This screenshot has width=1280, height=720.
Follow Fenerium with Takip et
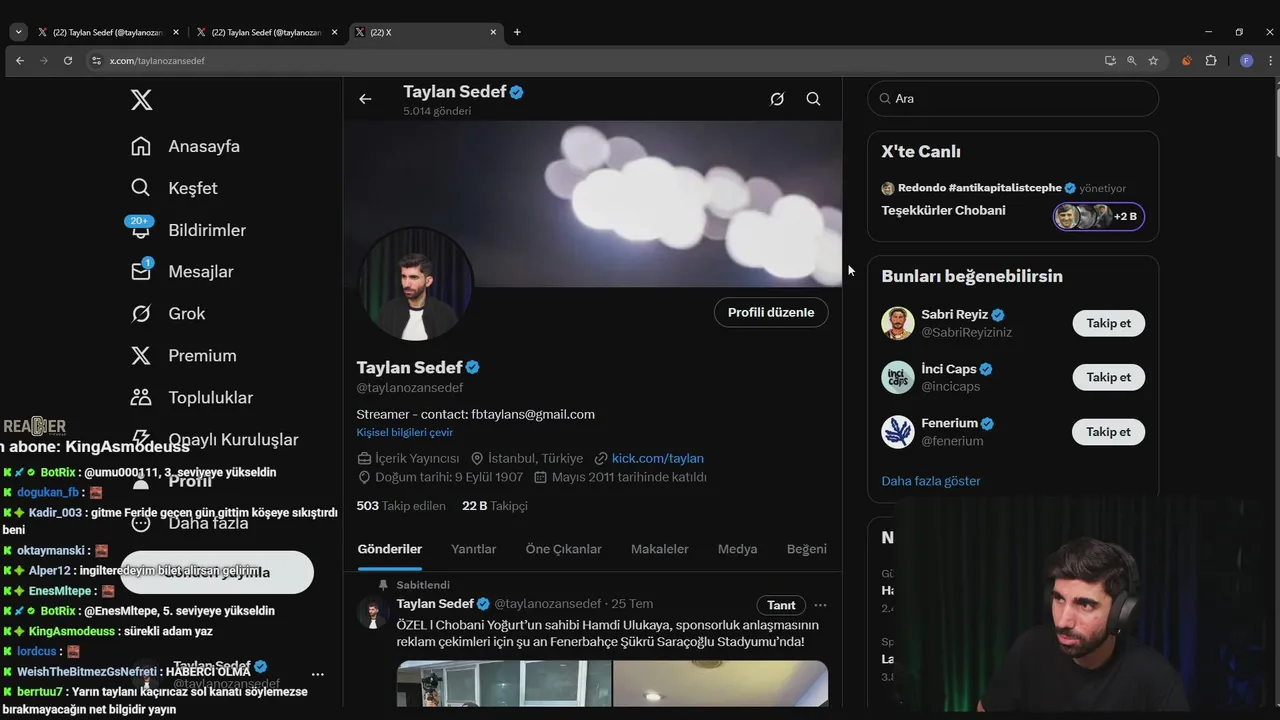(x=1109, y=432)
